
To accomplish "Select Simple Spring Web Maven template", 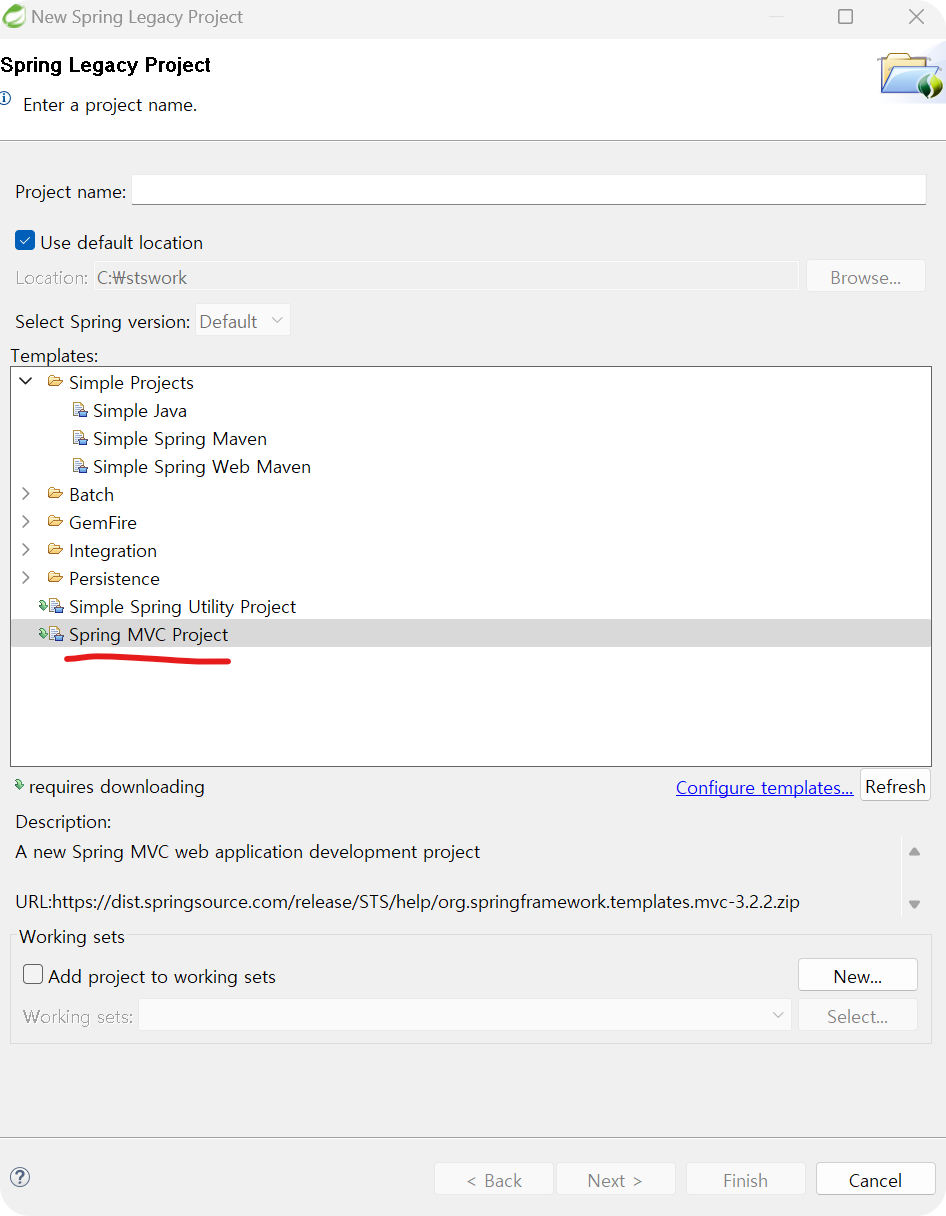I will pyautogui.click(x=202, y=467).
